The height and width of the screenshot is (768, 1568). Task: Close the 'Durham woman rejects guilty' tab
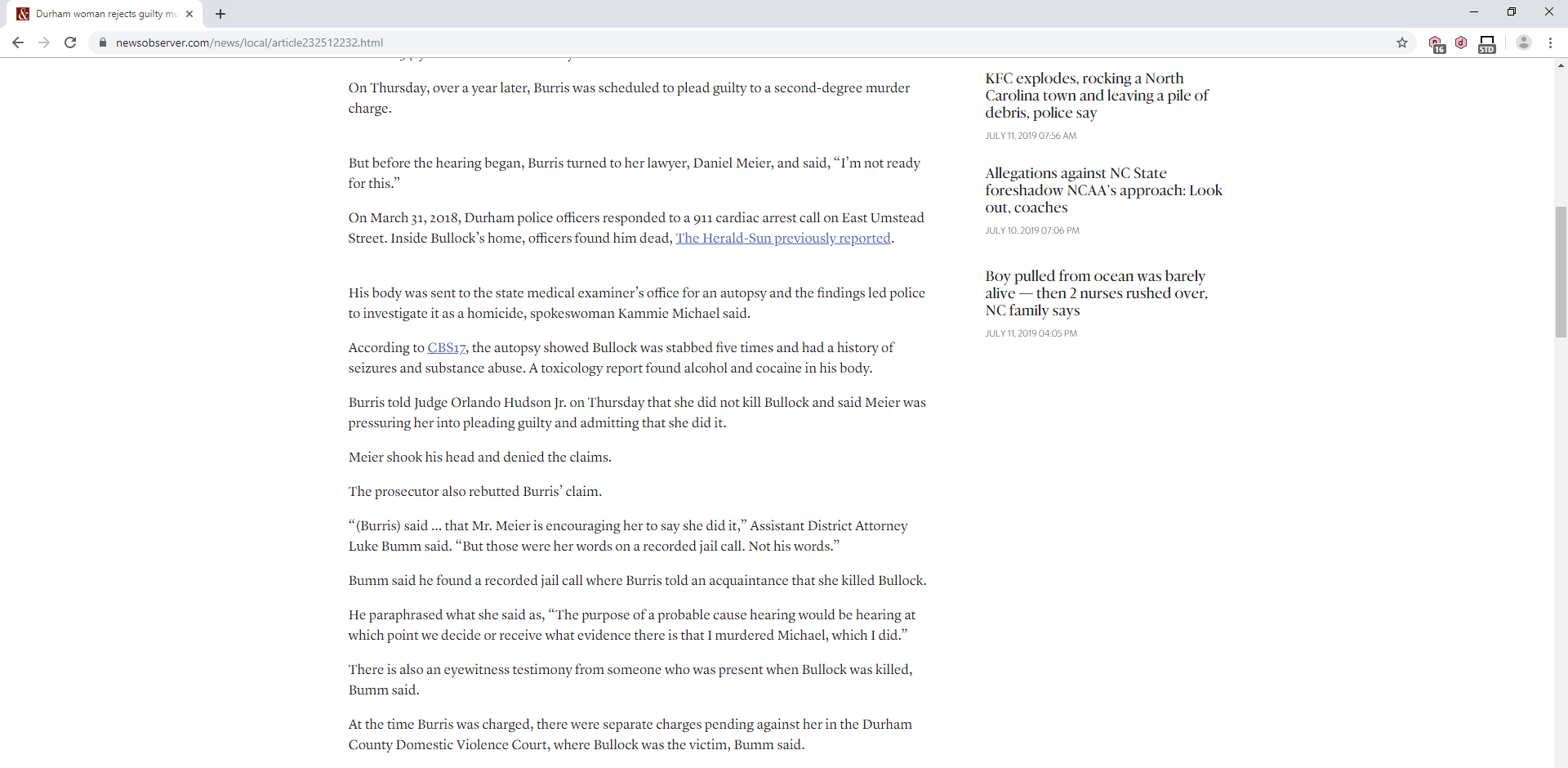click(x=189, y=14)
